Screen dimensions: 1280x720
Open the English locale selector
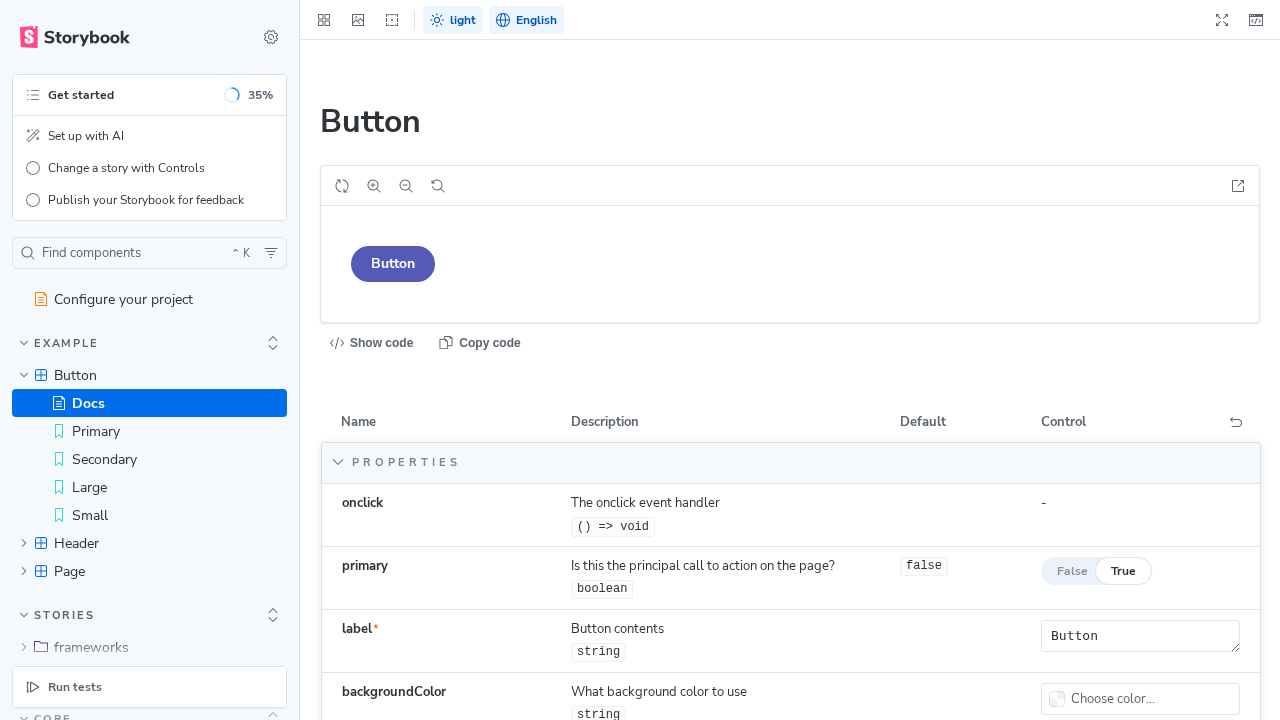526,20
